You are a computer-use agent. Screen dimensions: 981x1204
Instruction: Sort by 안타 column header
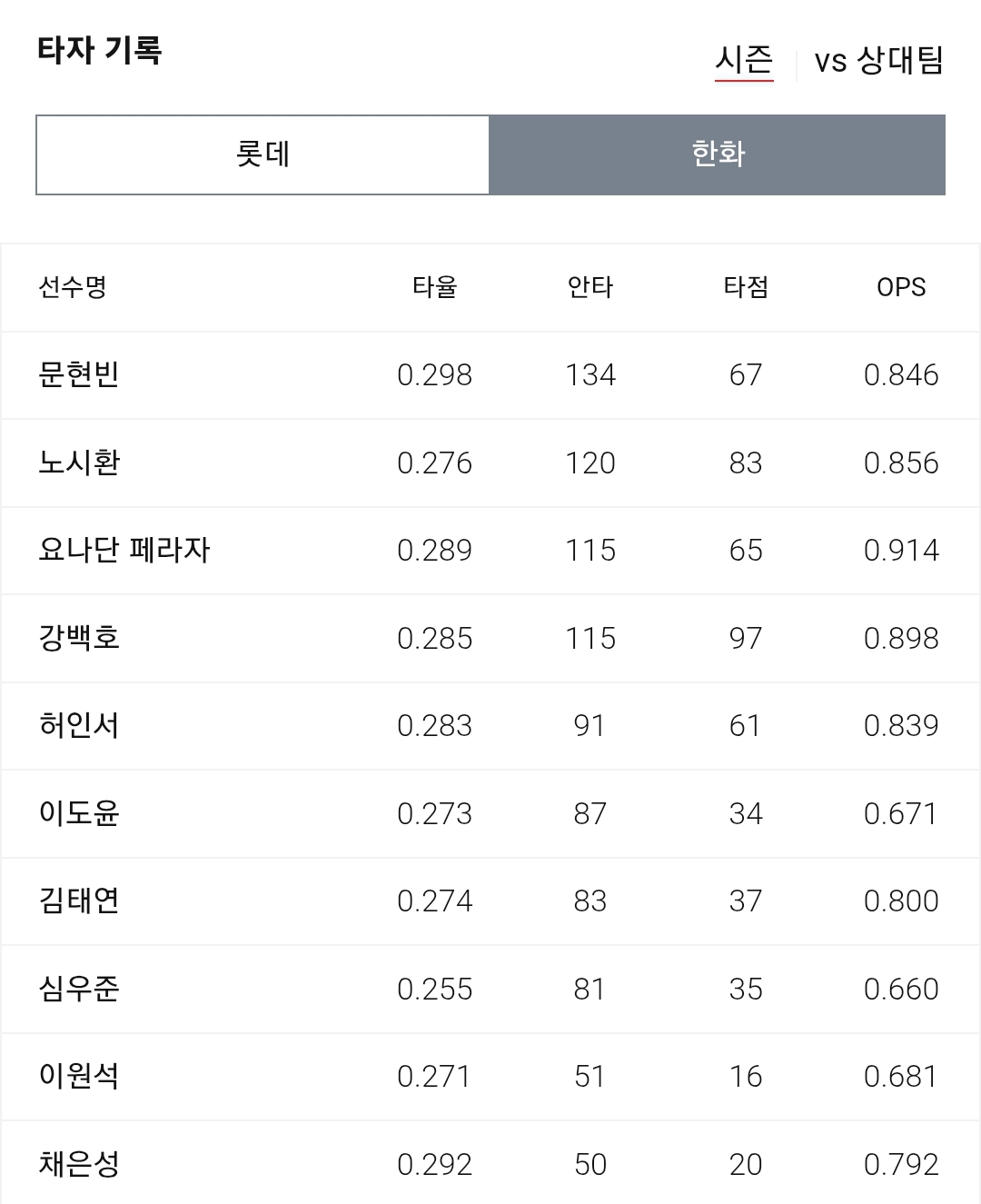[590, 287]
